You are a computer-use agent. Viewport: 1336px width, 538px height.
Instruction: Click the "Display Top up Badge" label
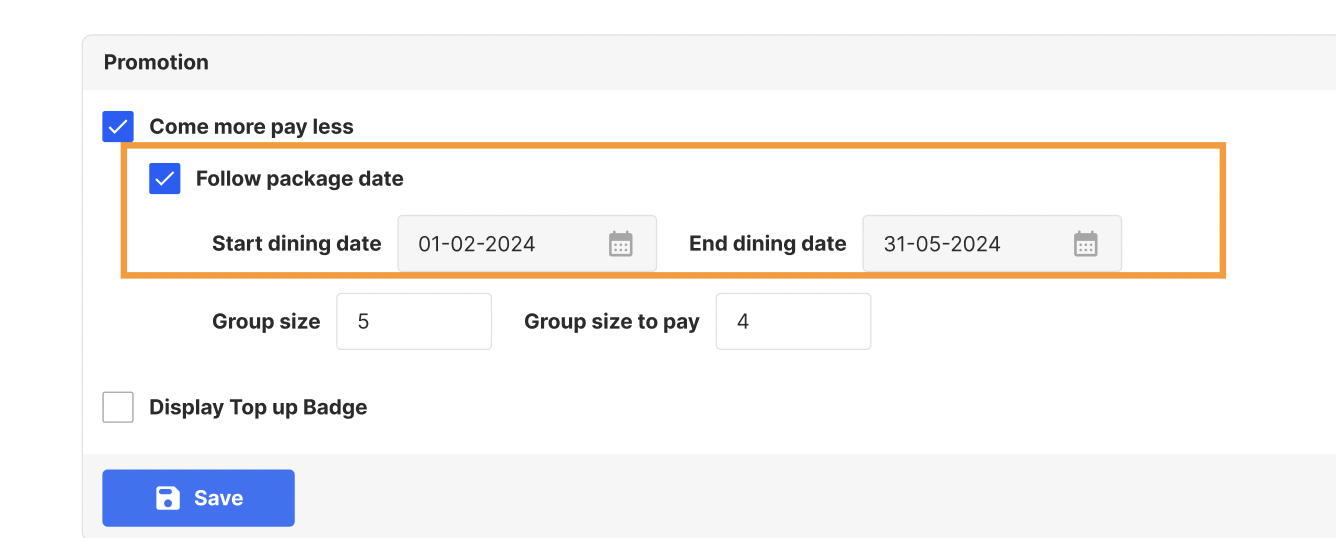[258, 407]
